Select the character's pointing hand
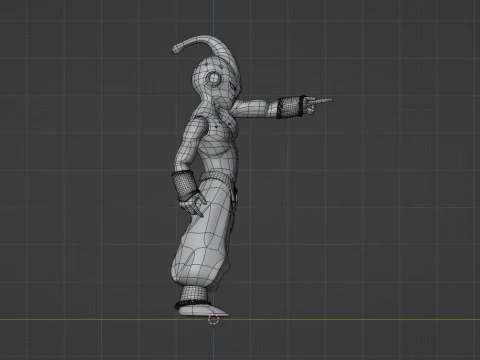Viewport: 480px width, 360px height. tap(318, 104)
